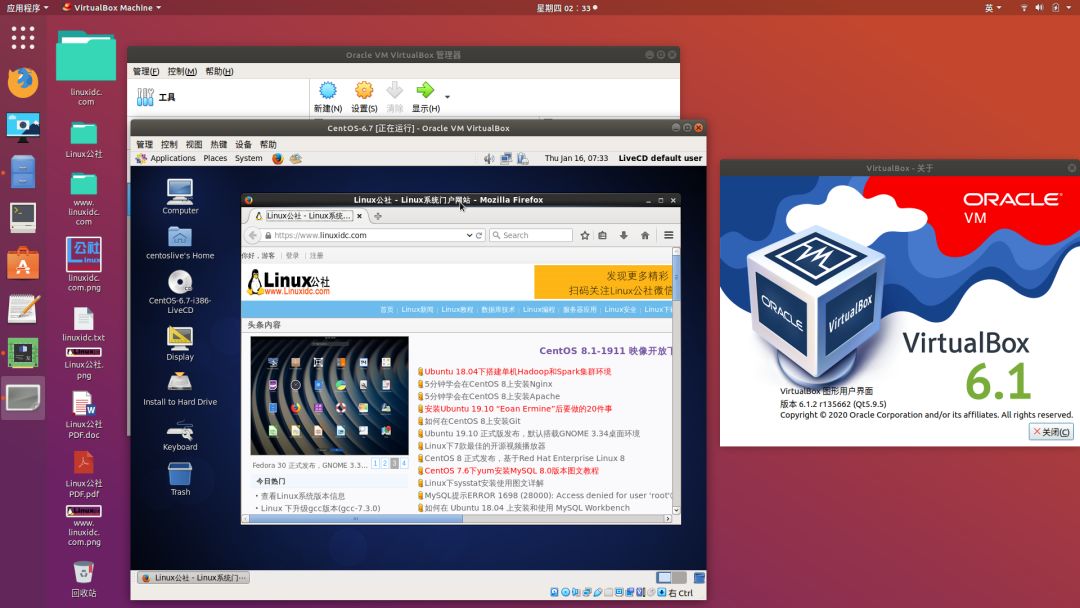Click the Firefox Home button
1080x608 pixels.
(646, 235)
